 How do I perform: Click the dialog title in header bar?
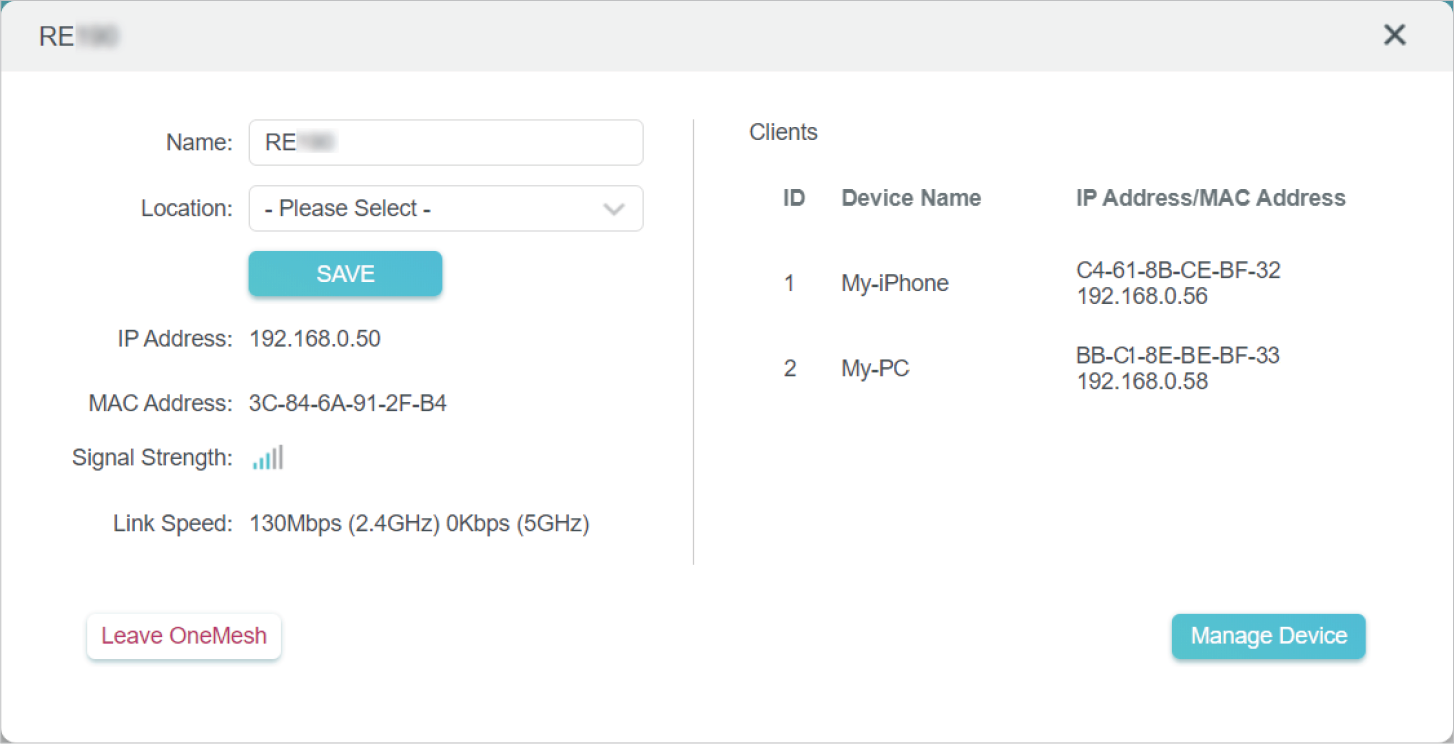coord(79,37)
